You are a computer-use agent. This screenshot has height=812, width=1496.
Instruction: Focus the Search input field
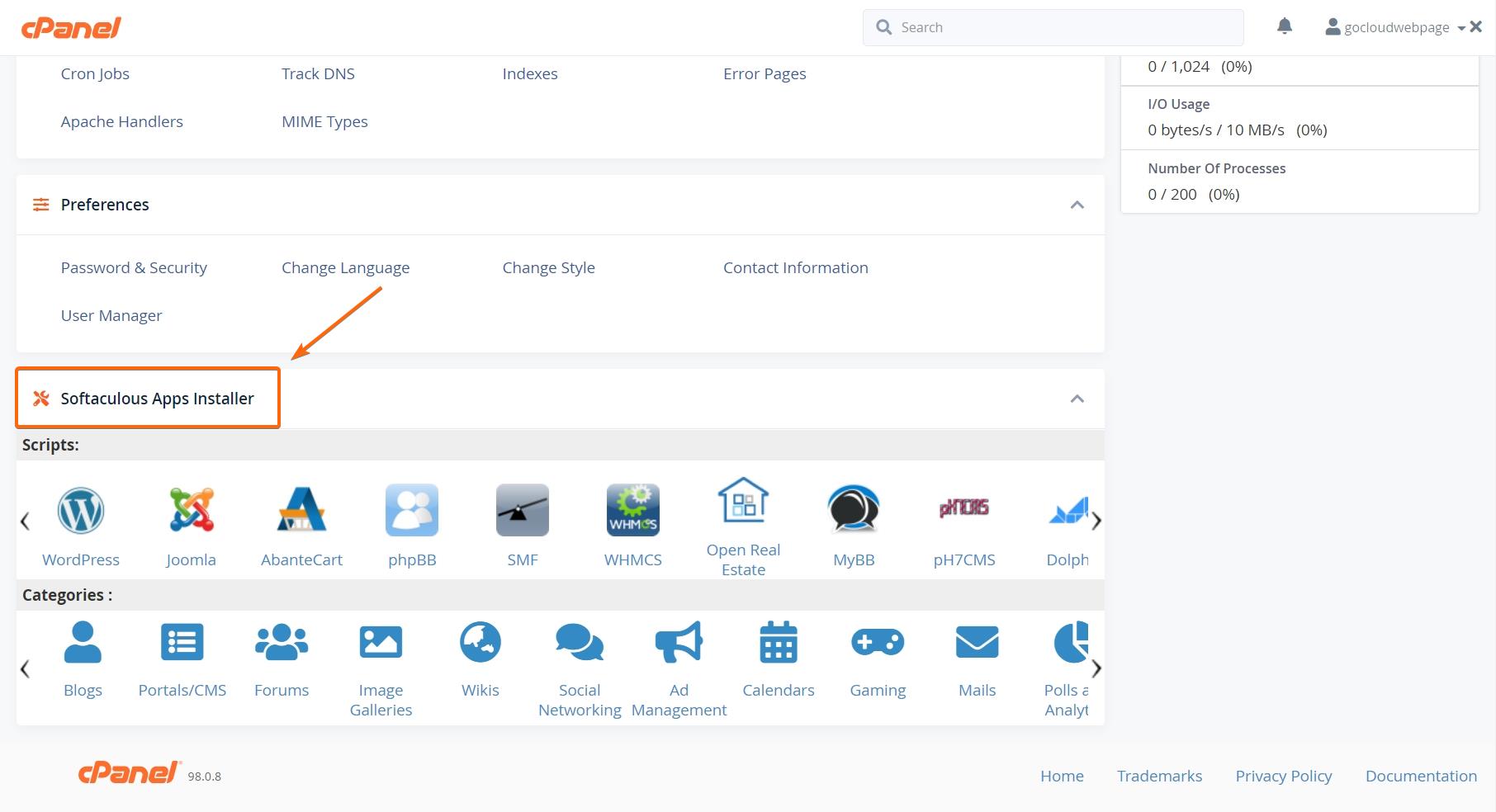[x=1053, y=27]
